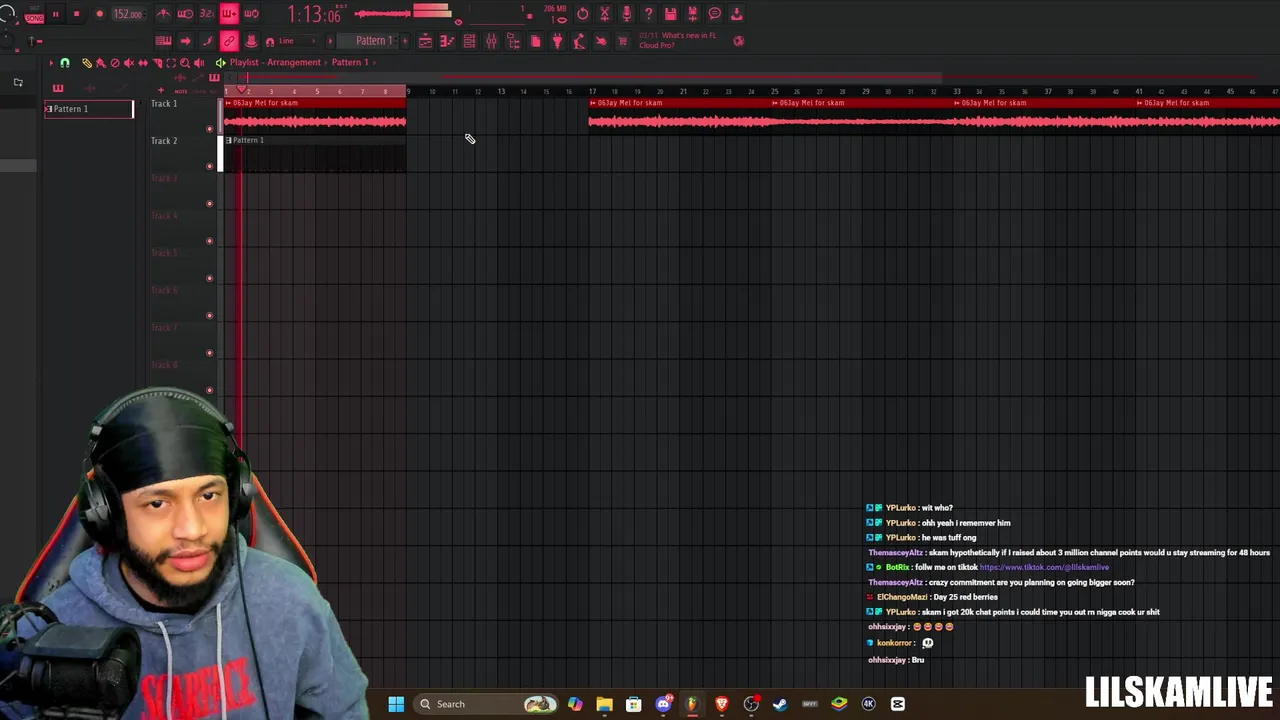
Task: Open the Playlist view icon
Action: 425,41
